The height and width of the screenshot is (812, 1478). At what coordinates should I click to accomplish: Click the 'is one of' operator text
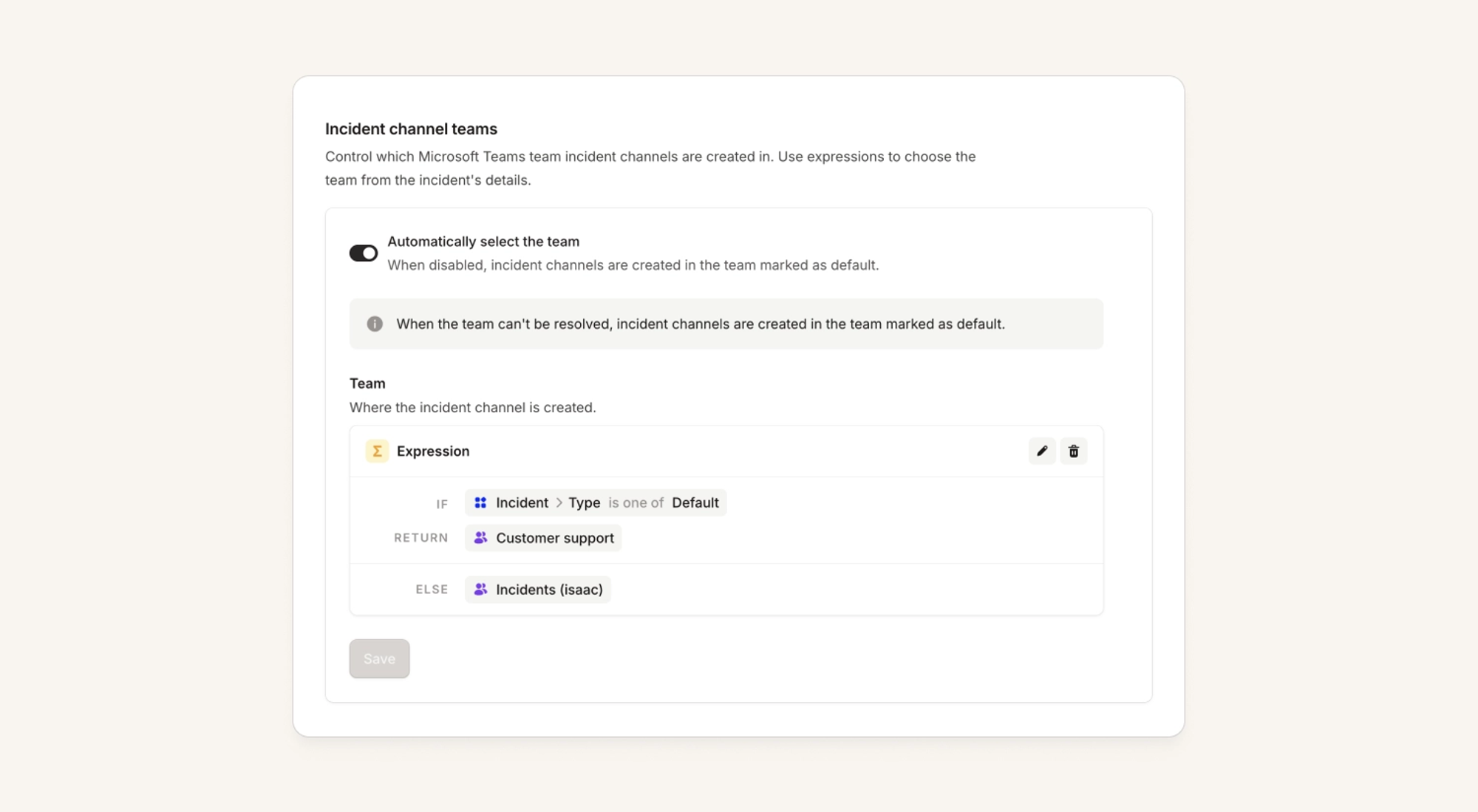(636, 502)
